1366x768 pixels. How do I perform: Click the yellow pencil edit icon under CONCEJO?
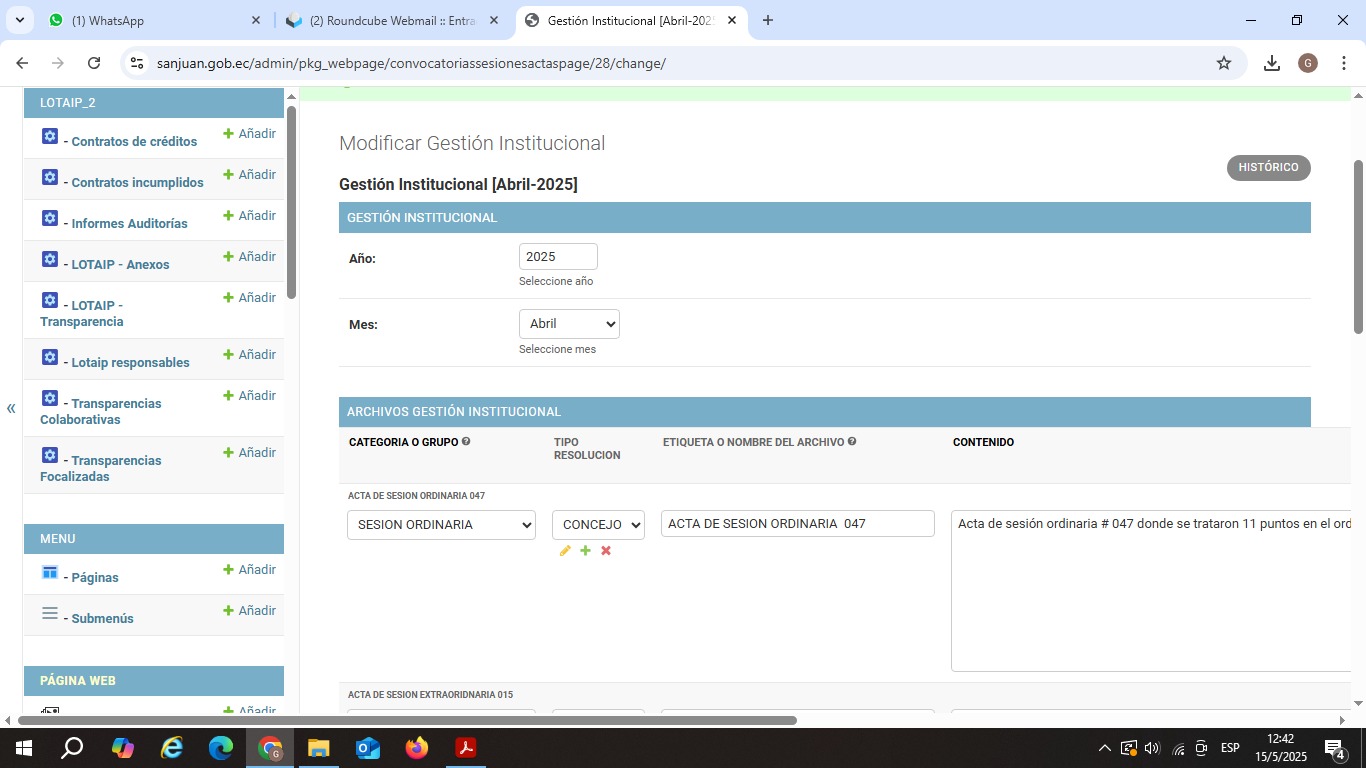tap(565, 551)
